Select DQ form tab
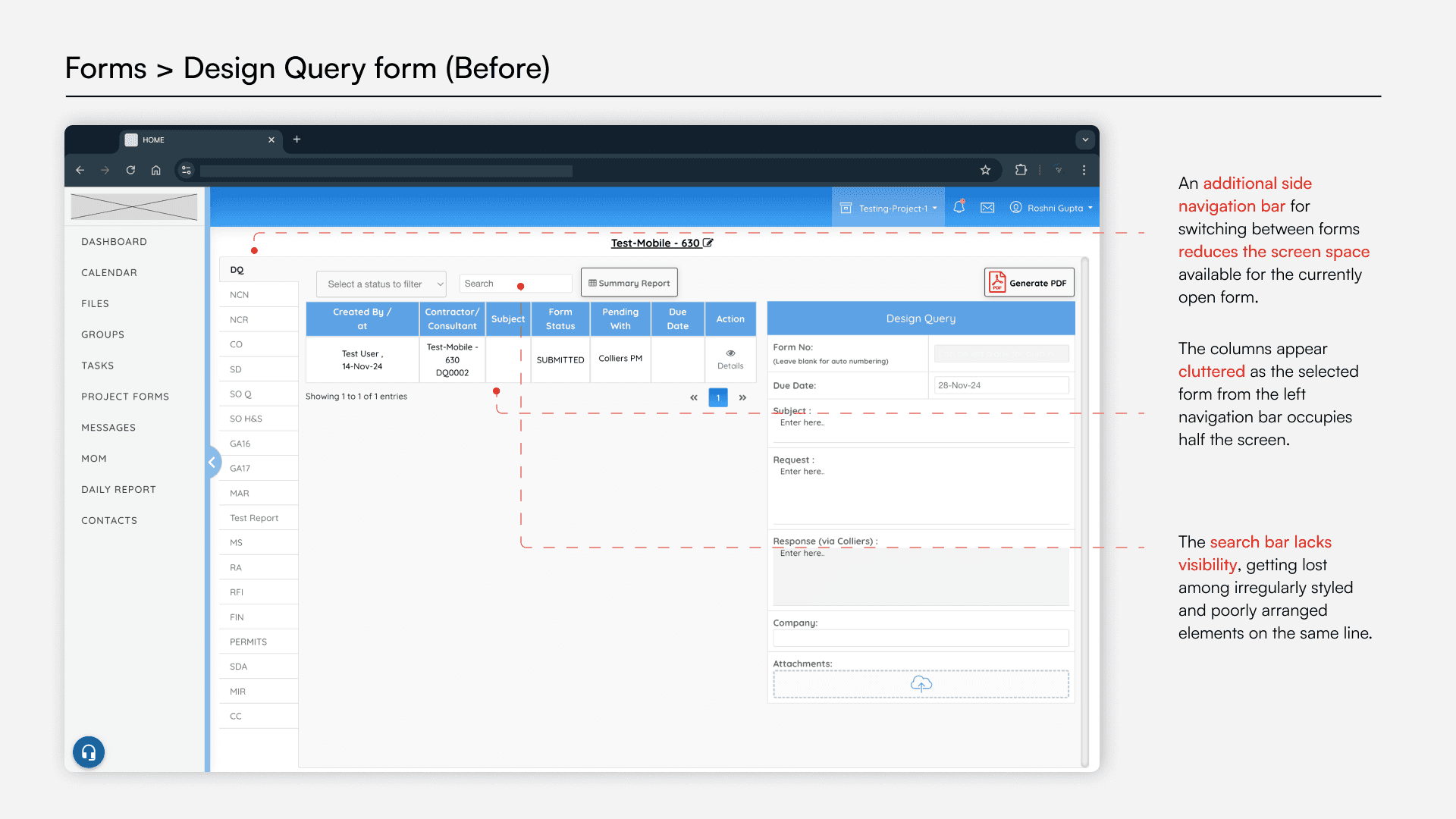This screenshot has height=819, width=1456. (x=259, y=270)
